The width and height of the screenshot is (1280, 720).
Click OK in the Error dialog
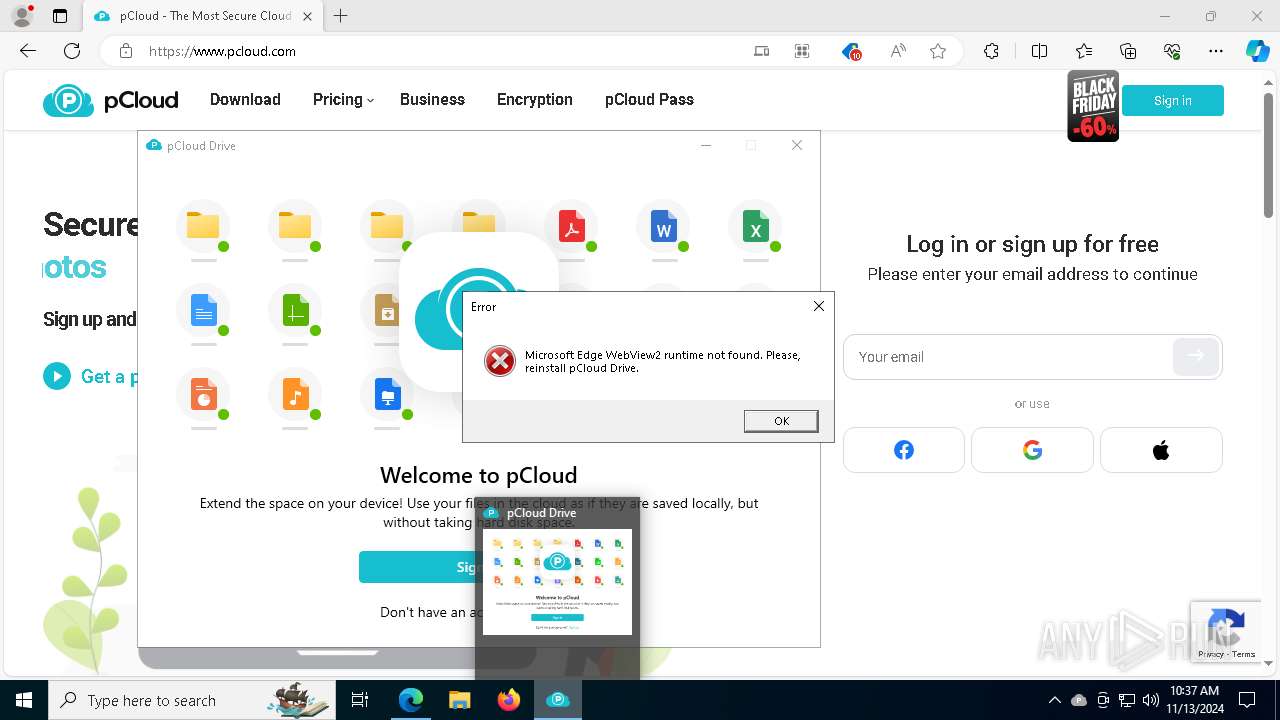(781, 421)
